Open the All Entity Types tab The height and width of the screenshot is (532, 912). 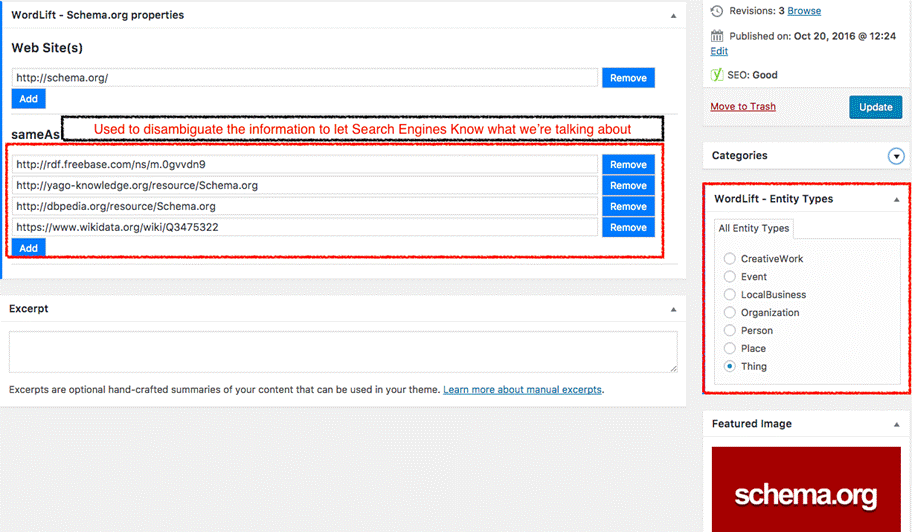[753, 229]
